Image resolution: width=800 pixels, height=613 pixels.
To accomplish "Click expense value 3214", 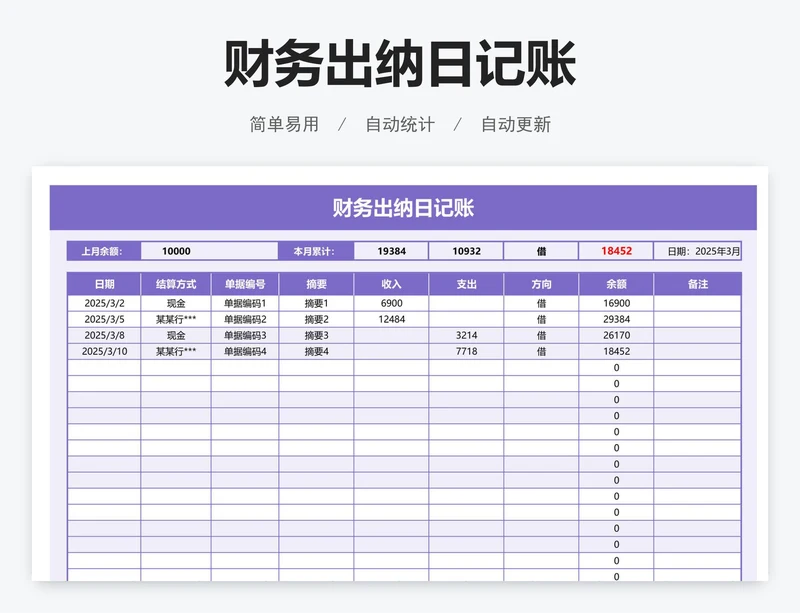I will point(466,335).
